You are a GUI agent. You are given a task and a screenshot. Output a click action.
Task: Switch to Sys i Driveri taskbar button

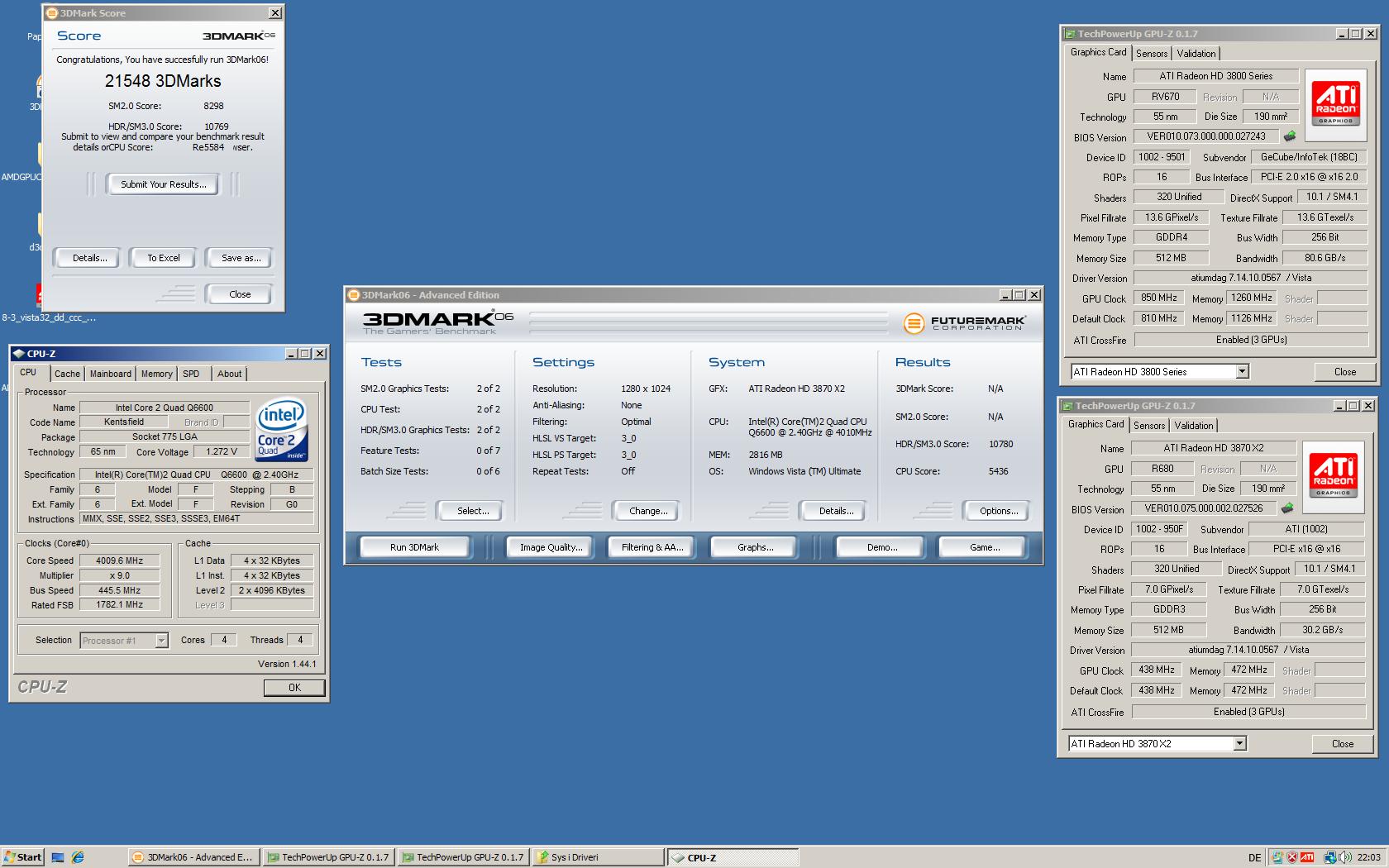tap(598, 857)
